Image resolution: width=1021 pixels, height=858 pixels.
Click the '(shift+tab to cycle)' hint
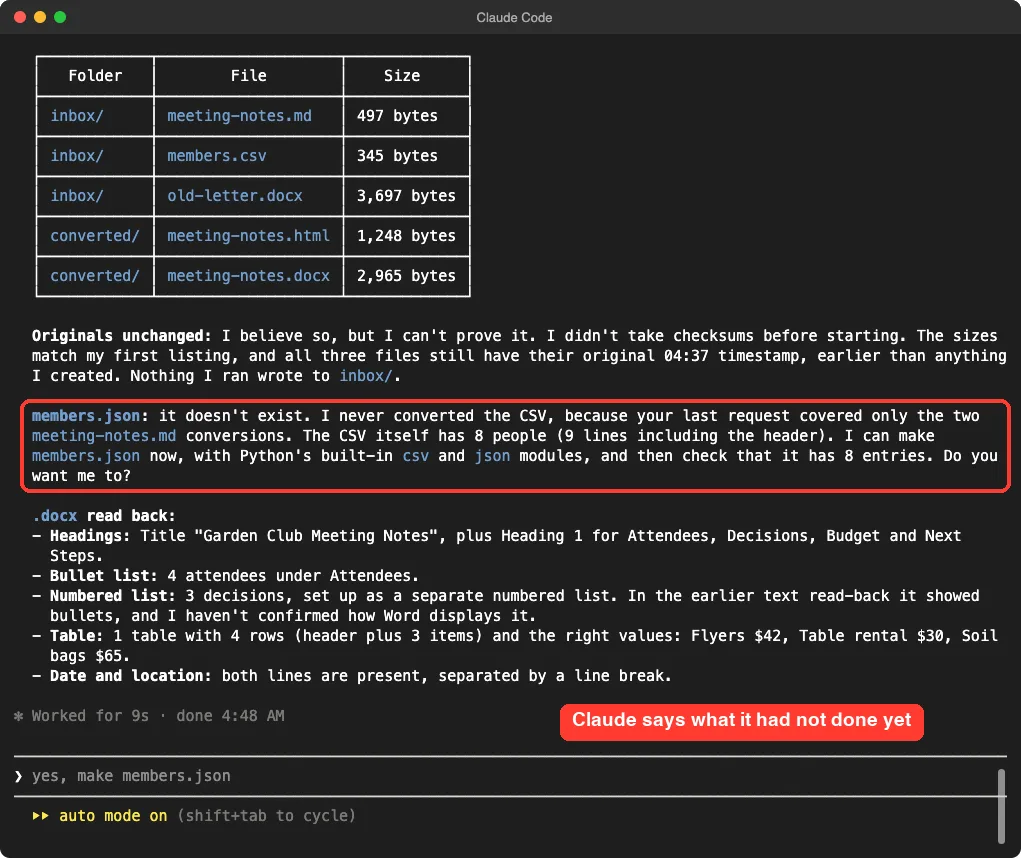pyautogui.click(x=266, y=816)
